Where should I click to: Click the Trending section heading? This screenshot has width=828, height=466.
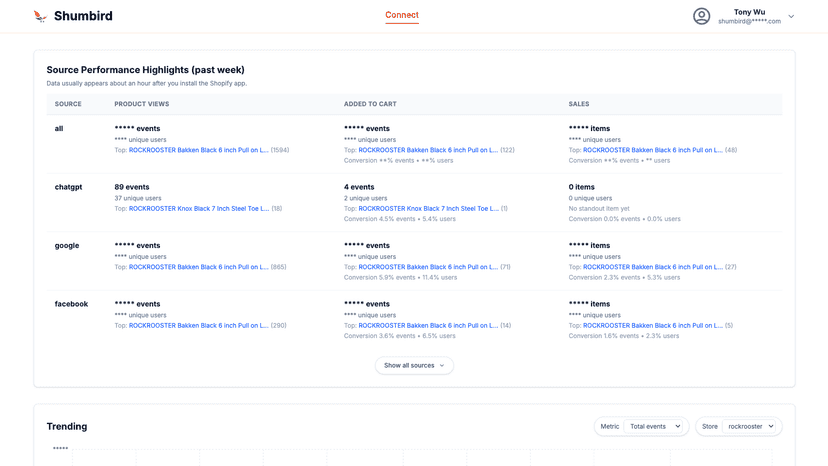pyautogui.click(x=67, y=426)
